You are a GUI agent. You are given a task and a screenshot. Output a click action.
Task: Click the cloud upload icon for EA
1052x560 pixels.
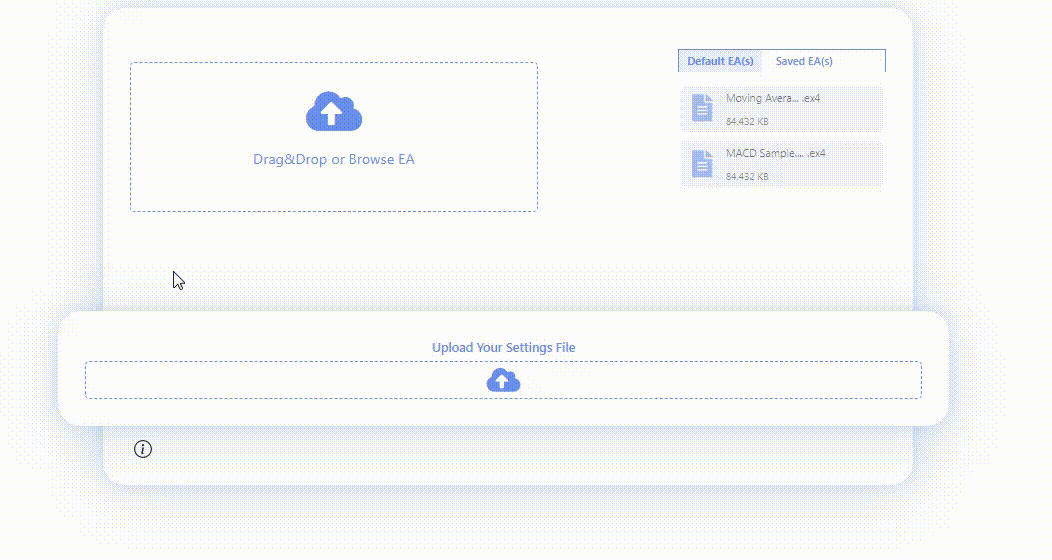333,111
